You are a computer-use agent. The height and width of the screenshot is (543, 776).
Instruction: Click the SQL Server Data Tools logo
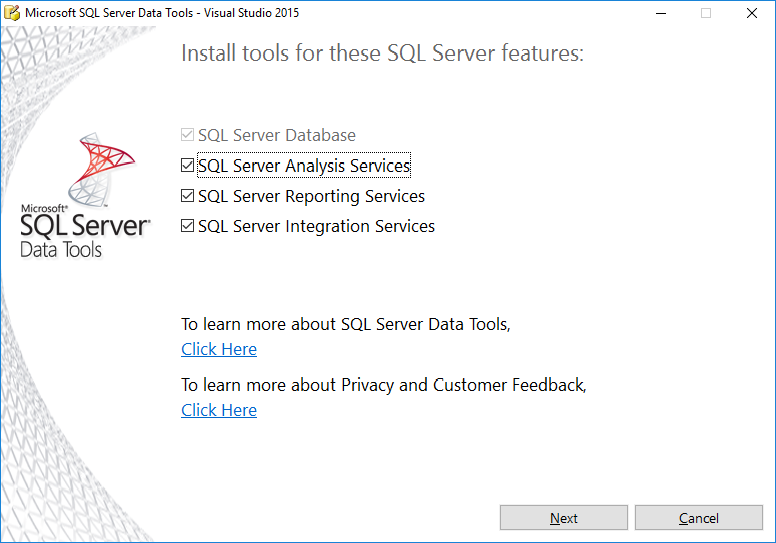(85, 195)
